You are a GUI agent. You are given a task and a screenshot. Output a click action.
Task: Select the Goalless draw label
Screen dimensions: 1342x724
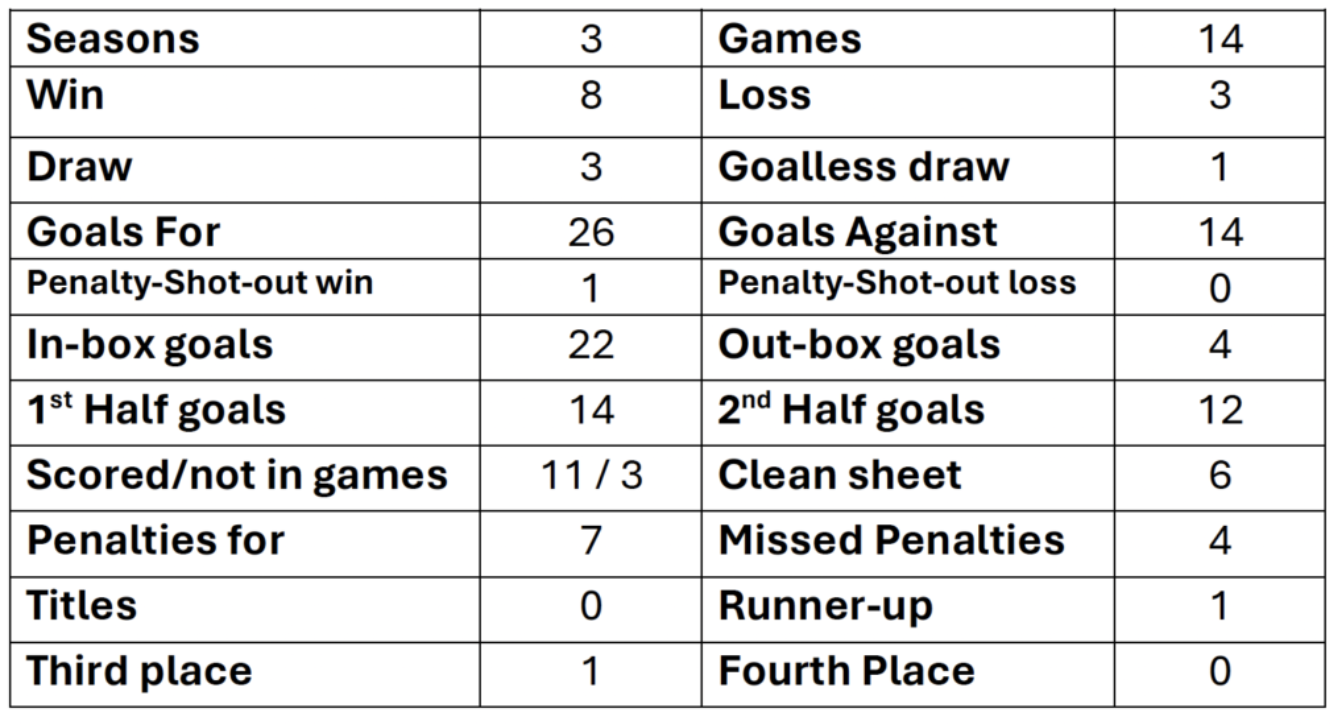coord(864,167)
